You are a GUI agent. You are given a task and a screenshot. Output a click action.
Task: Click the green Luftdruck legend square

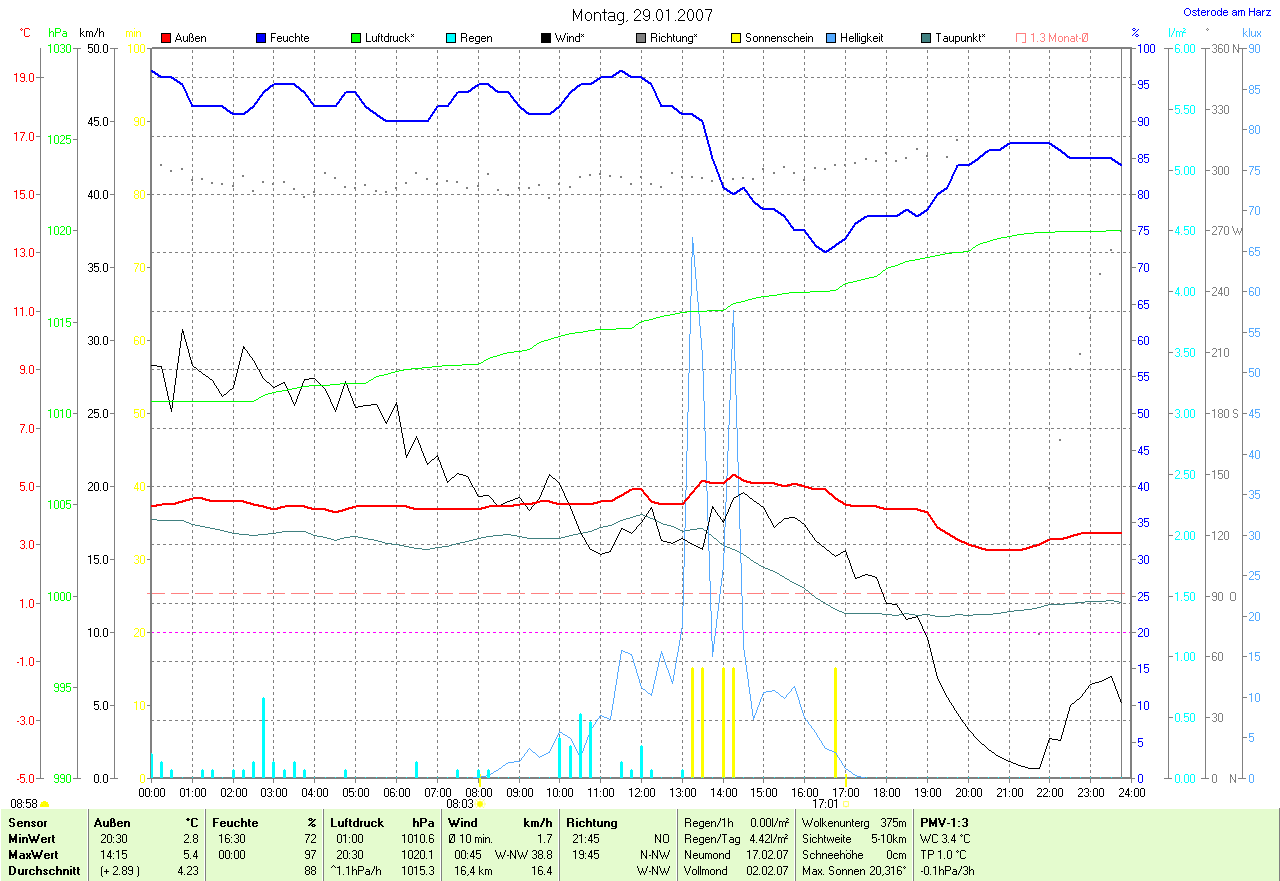356,38
